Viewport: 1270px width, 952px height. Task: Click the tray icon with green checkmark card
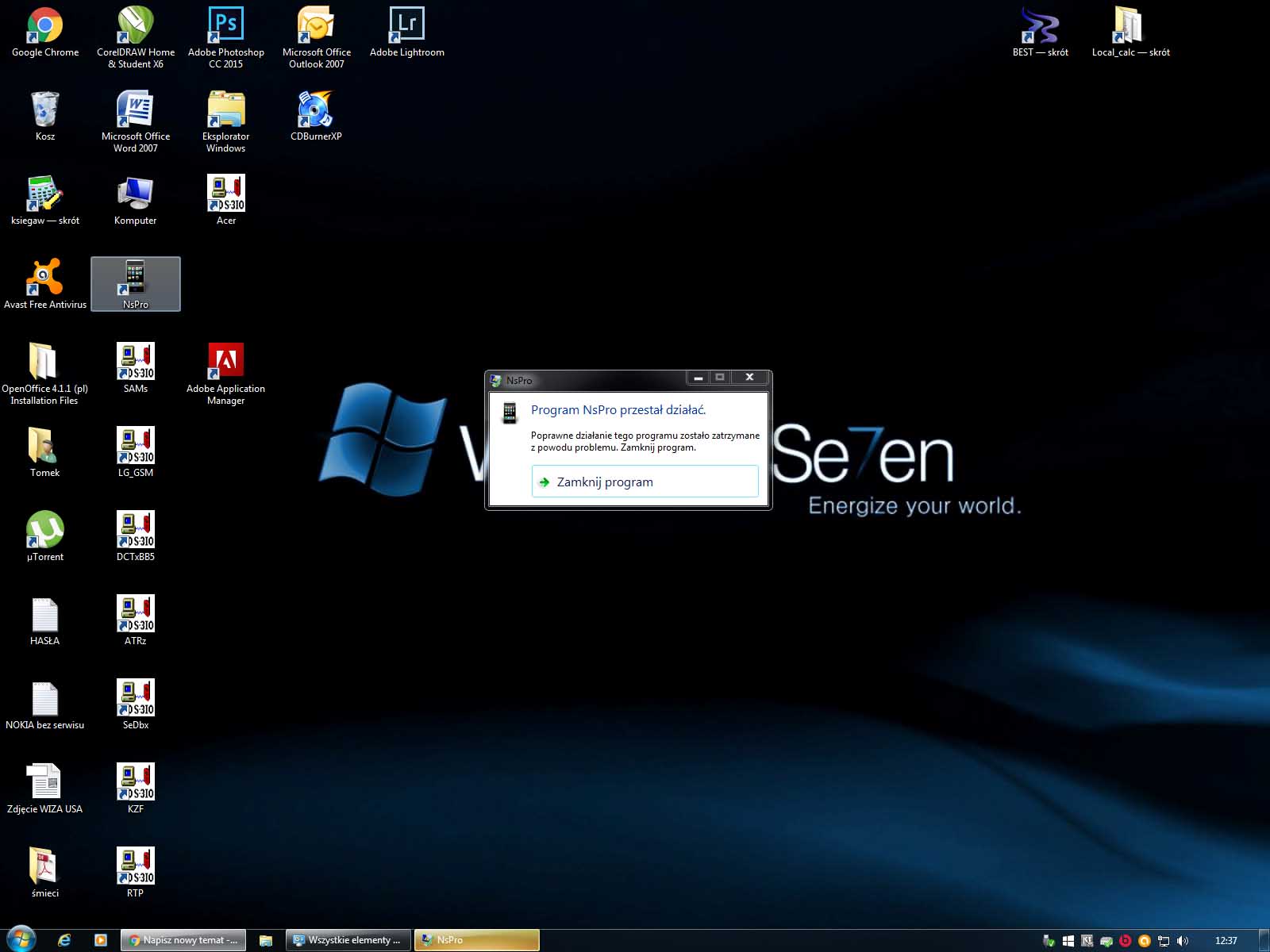(x=1106, y=941)
